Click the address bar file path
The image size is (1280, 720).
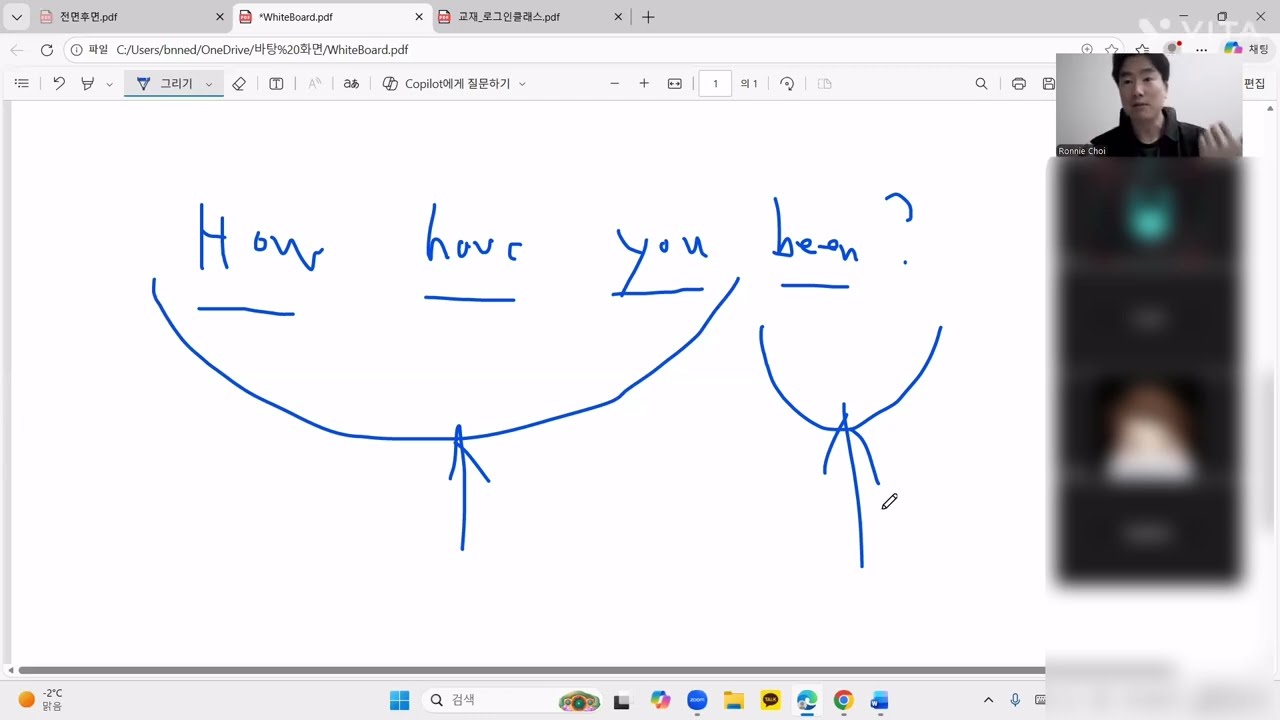[262, 50]
